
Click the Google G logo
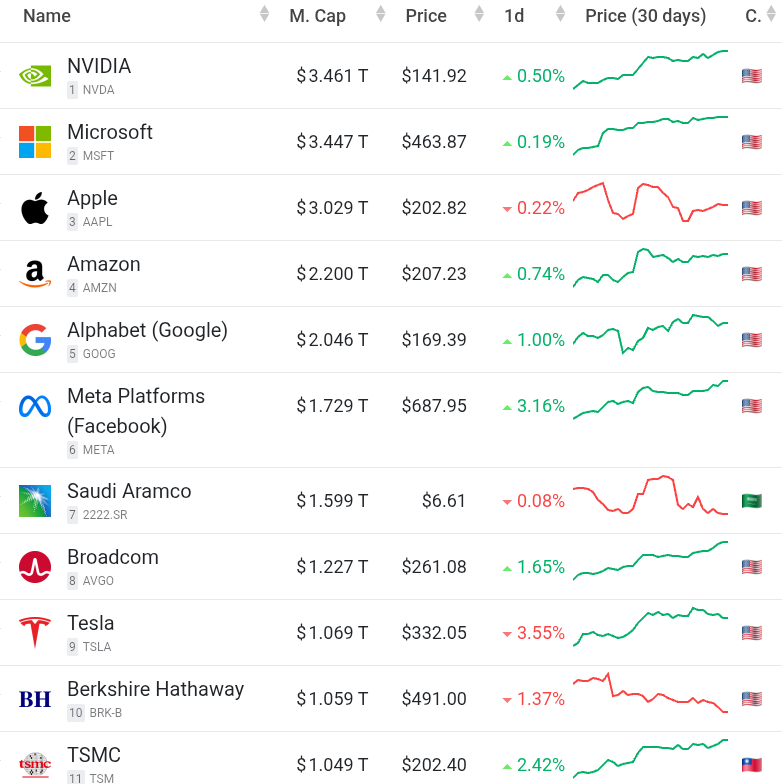pyautogui.click(x=35, y=340)
